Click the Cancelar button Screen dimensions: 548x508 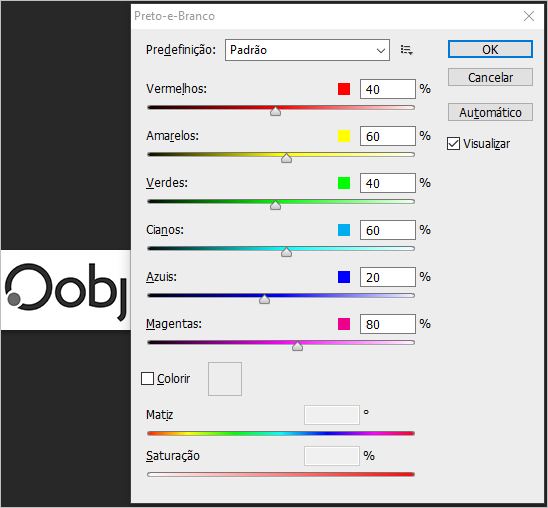[x=490, y=77]
